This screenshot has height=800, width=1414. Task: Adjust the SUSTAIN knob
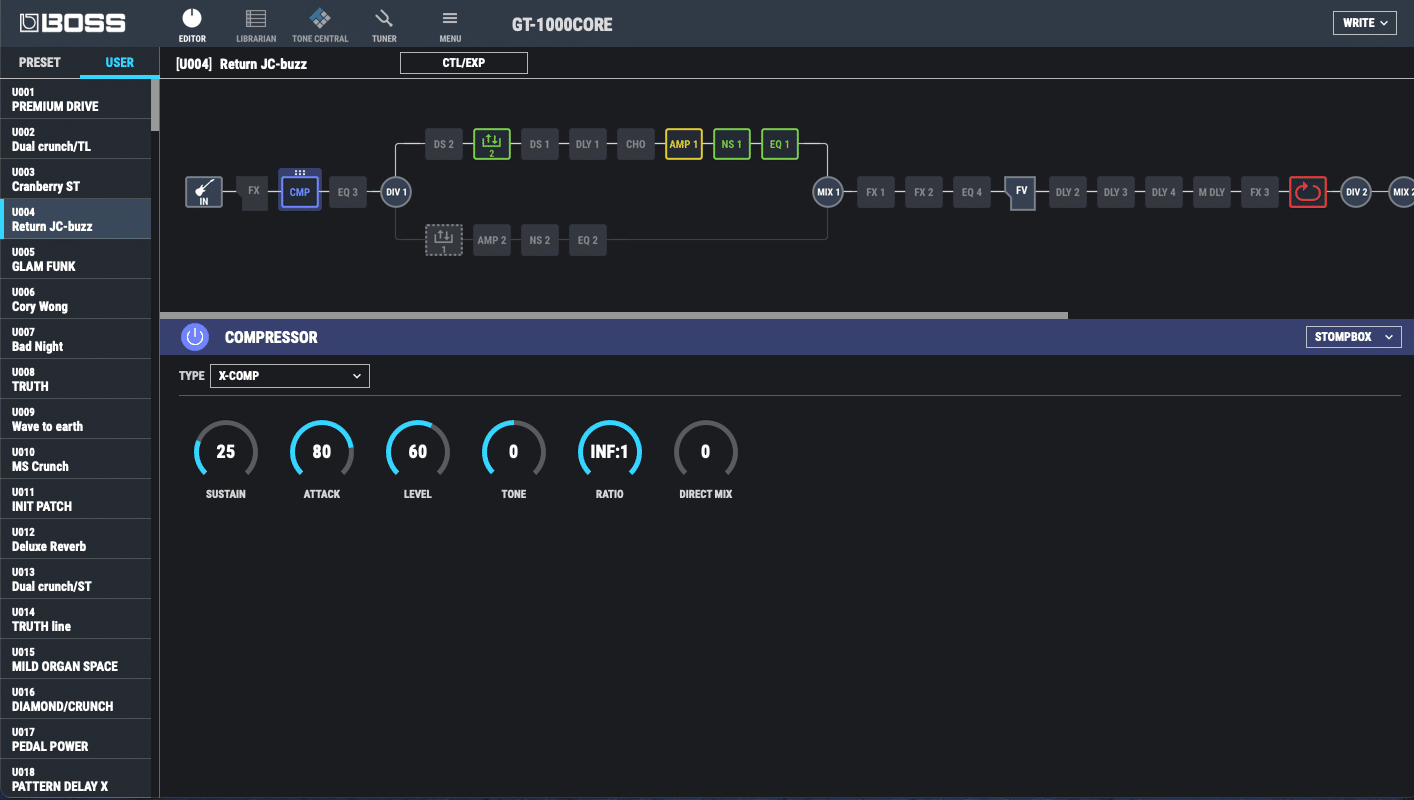pyautogui.click(x=226, y=452)
